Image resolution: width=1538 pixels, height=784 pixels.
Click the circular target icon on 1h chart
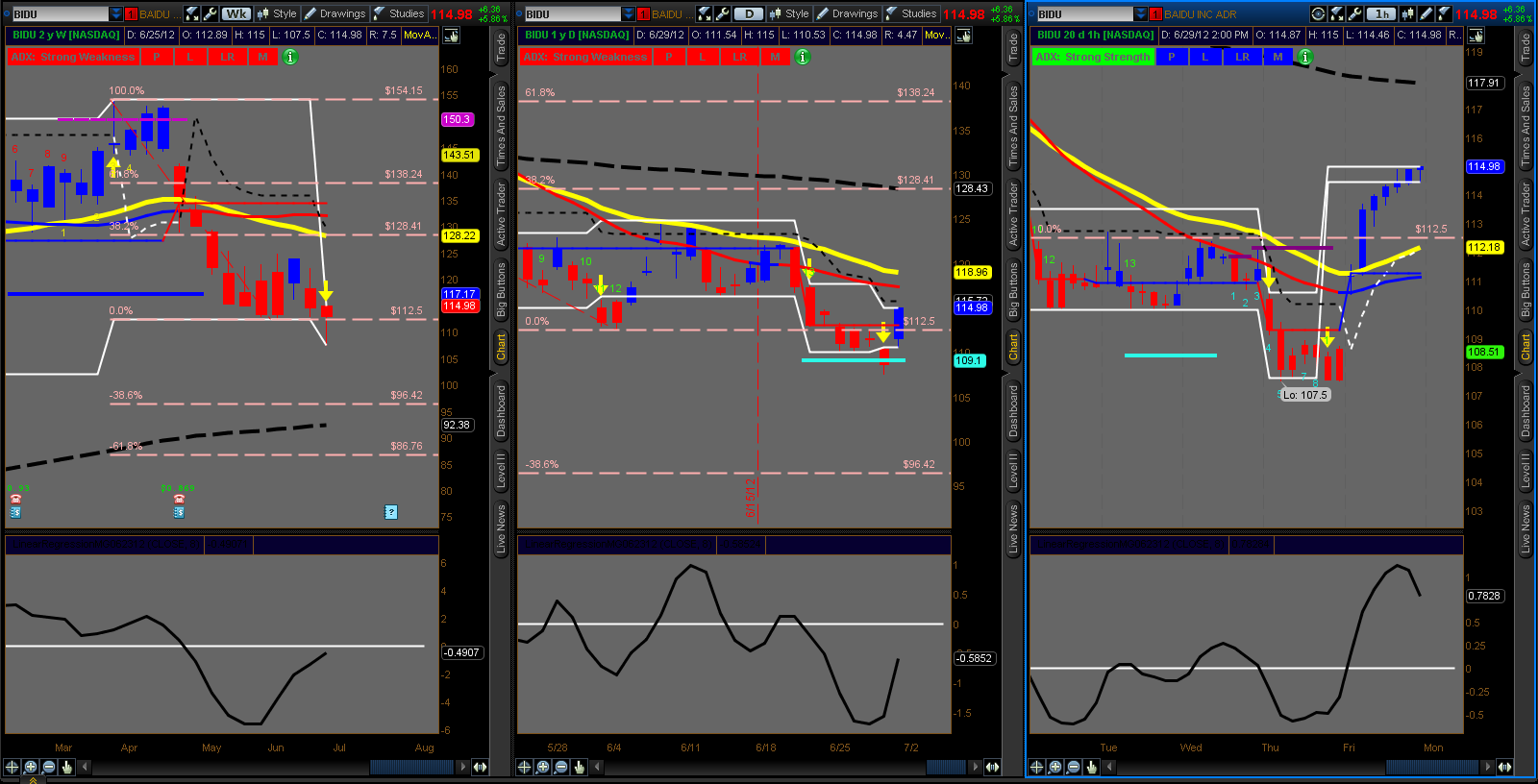1319,13
